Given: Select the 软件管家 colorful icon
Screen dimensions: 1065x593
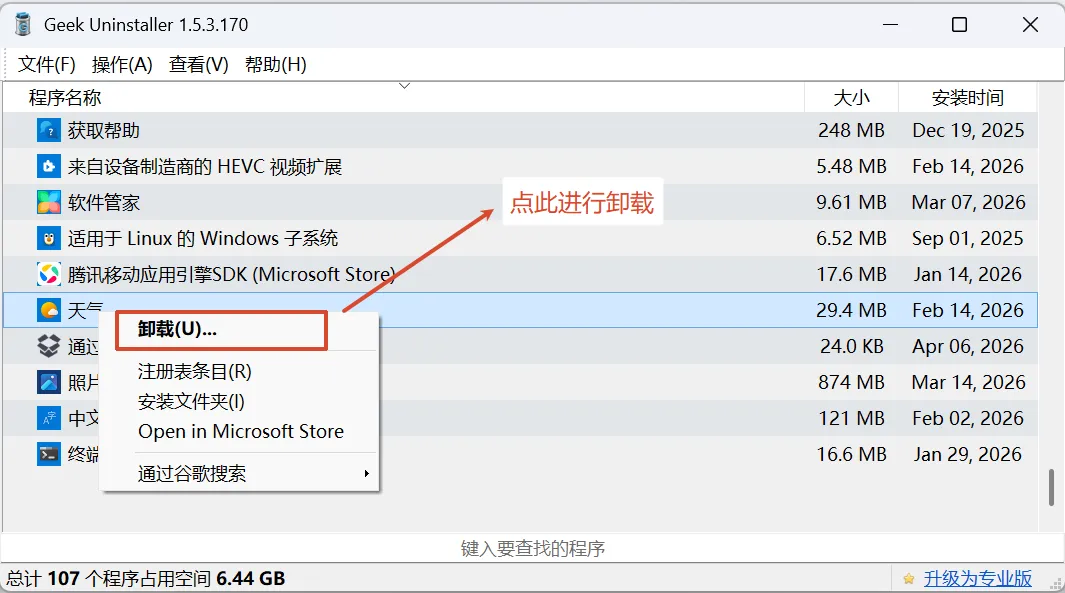Looking at the screenshot, I should pyautogui.click(x=49, y=202).
